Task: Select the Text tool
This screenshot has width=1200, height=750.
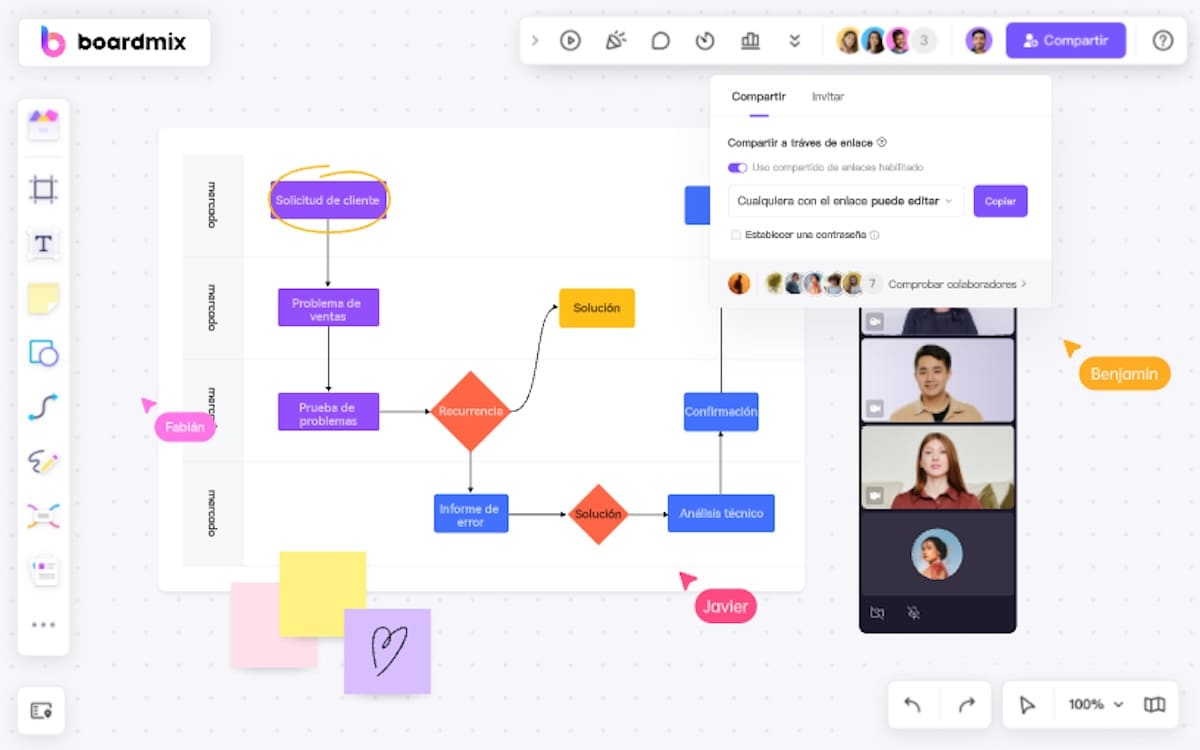Action: coord(43,244)
